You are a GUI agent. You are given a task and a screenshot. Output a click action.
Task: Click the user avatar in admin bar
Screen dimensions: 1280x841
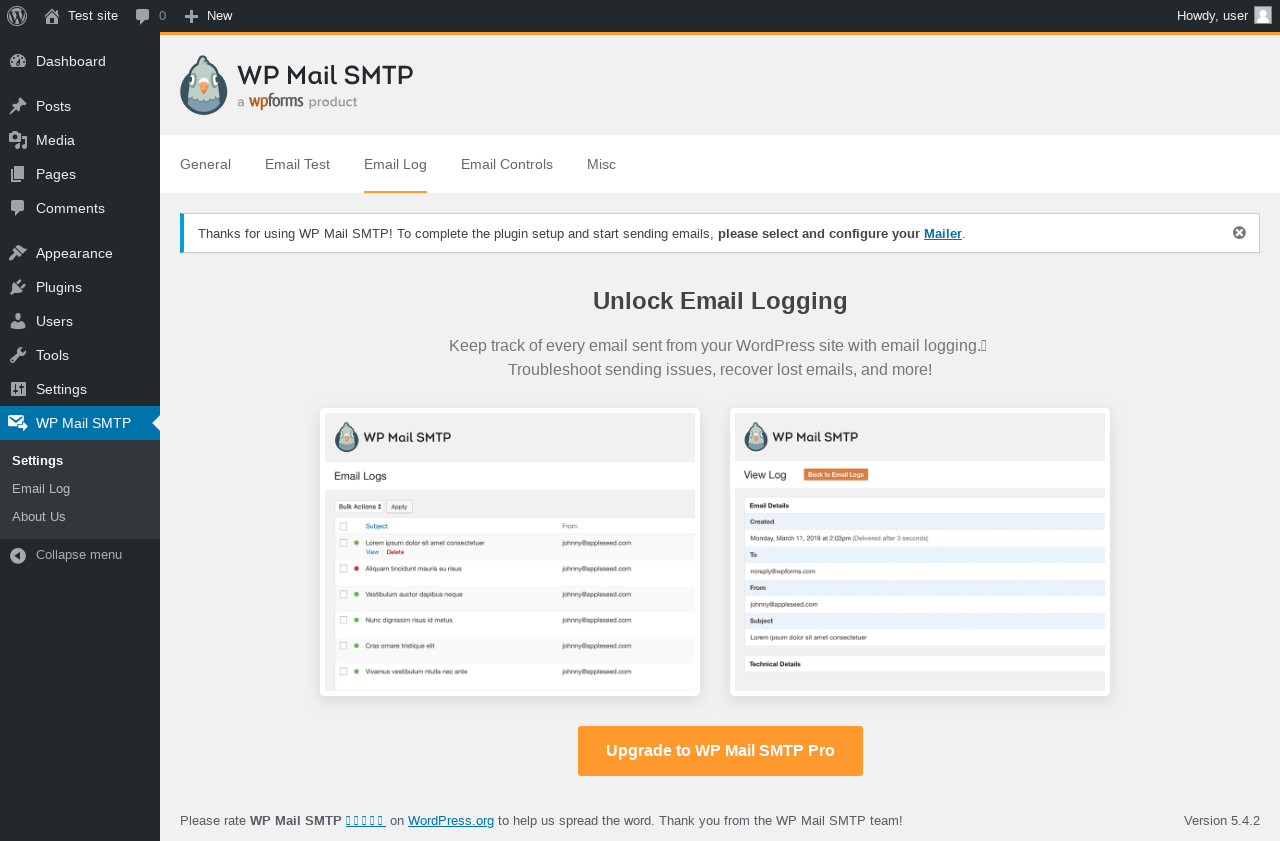(x=1263, y=15)
